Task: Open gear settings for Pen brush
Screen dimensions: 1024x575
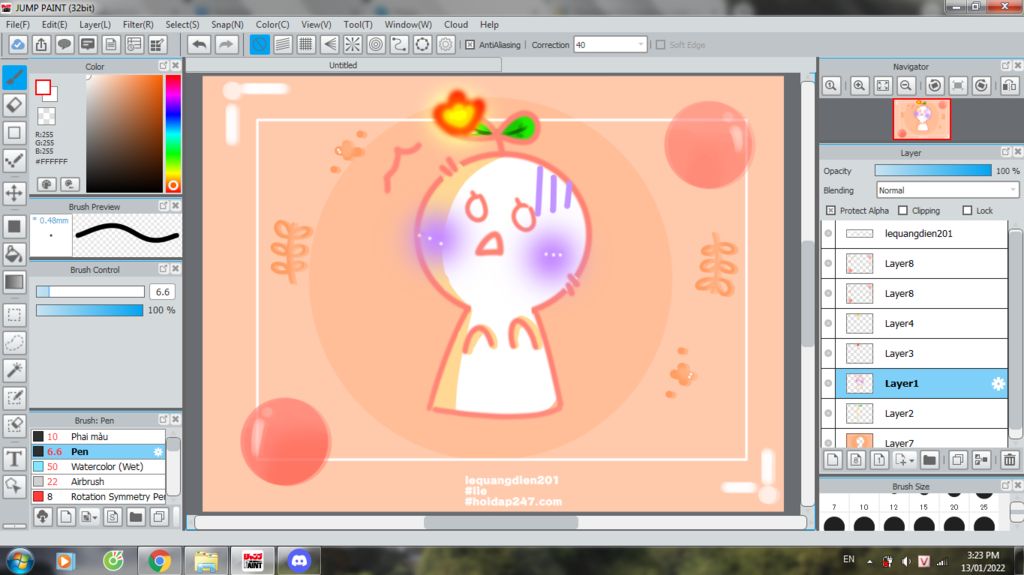Action: click(x=157, y=452)
